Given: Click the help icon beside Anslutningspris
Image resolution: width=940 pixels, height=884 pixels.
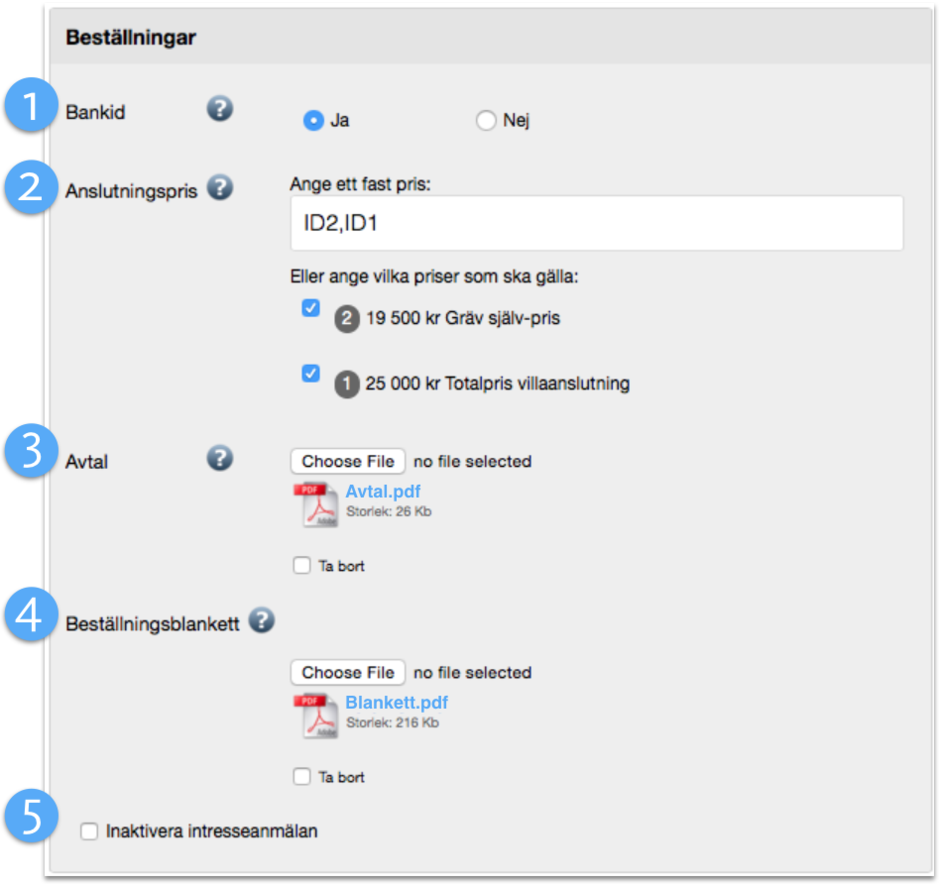Looking at the screenshot, I should [x=220, y=187].
